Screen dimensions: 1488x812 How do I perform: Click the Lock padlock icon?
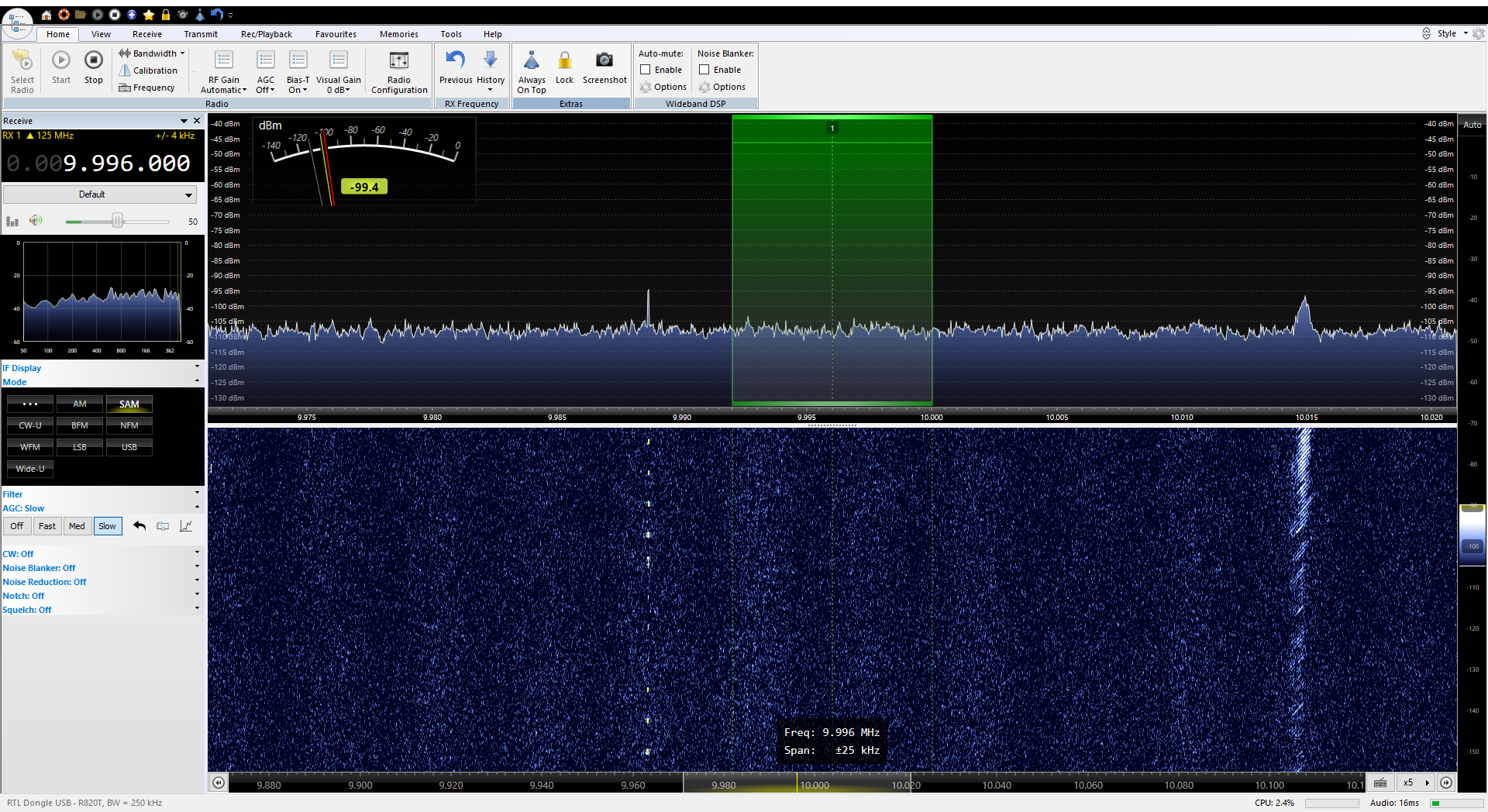(x=565, y=60)
